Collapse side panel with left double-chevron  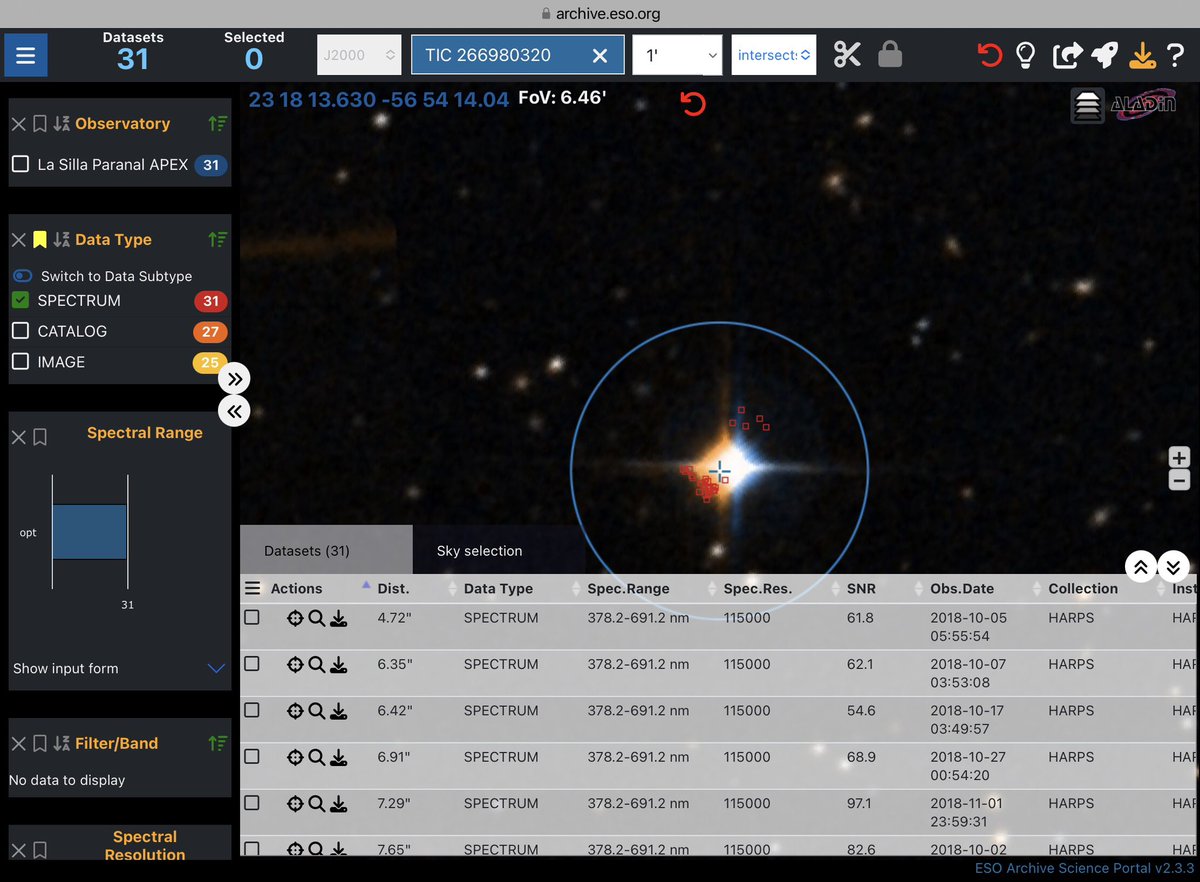tap(234, 410)
